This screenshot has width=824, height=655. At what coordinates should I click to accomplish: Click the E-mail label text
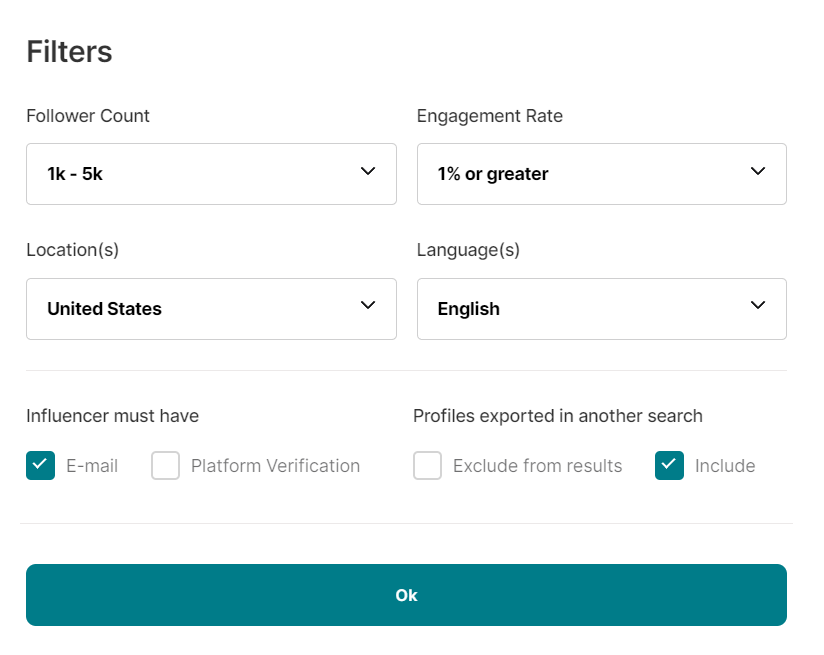pyautogui.click(x=92, y=466)
